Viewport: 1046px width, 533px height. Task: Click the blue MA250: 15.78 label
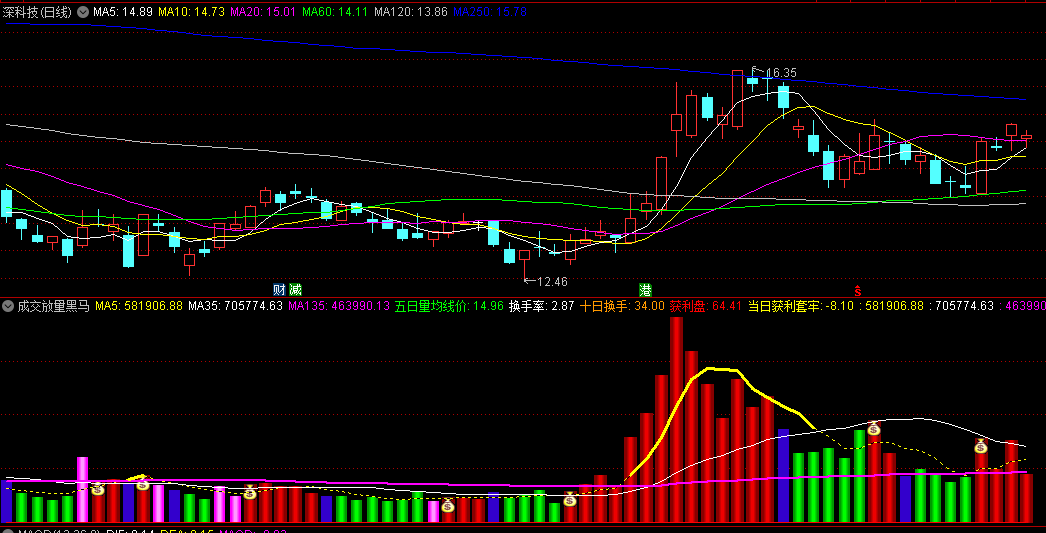490,12
